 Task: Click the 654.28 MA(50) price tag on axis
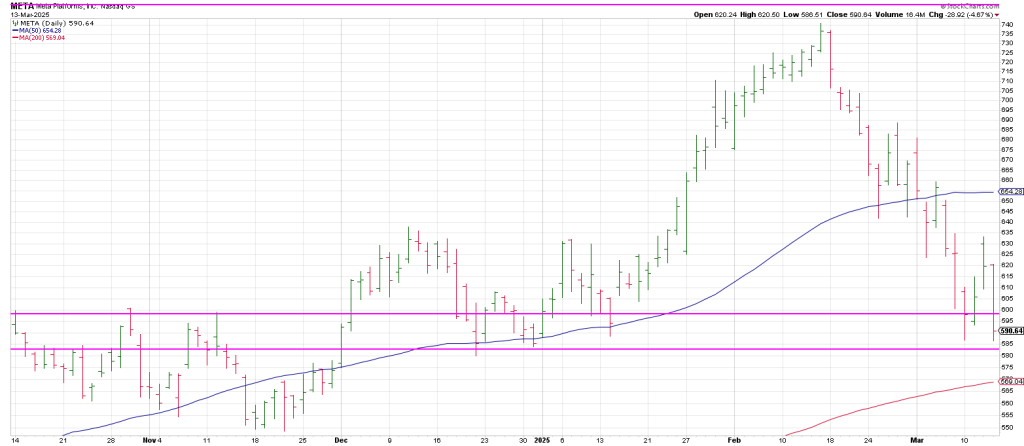pyautogui.click(x=1011, y=190)
